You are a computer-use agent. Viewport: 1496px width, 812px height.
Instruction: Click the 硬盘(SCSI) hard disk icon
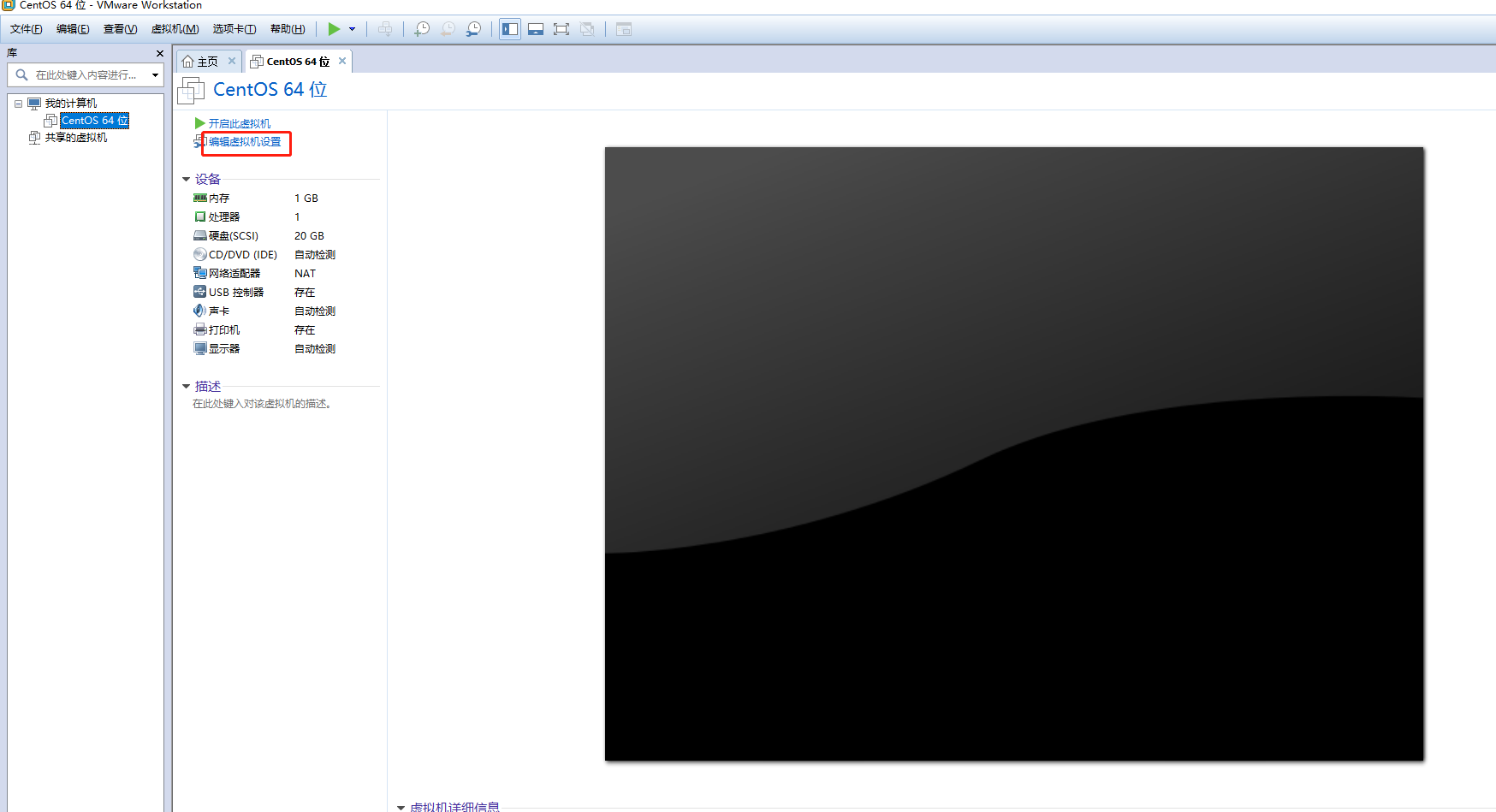pyautogui.click(x=200, y=235)
